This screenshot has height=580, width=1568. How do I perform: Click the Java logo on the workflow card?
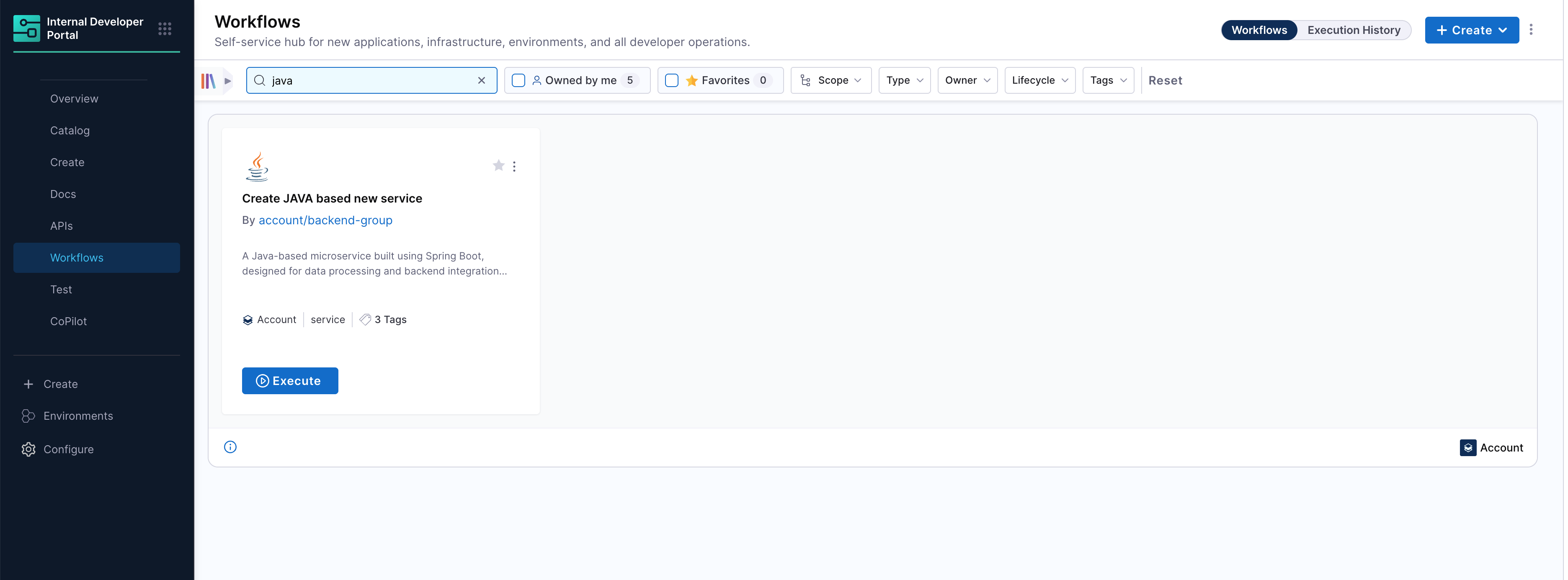click(x=258, y=166)
